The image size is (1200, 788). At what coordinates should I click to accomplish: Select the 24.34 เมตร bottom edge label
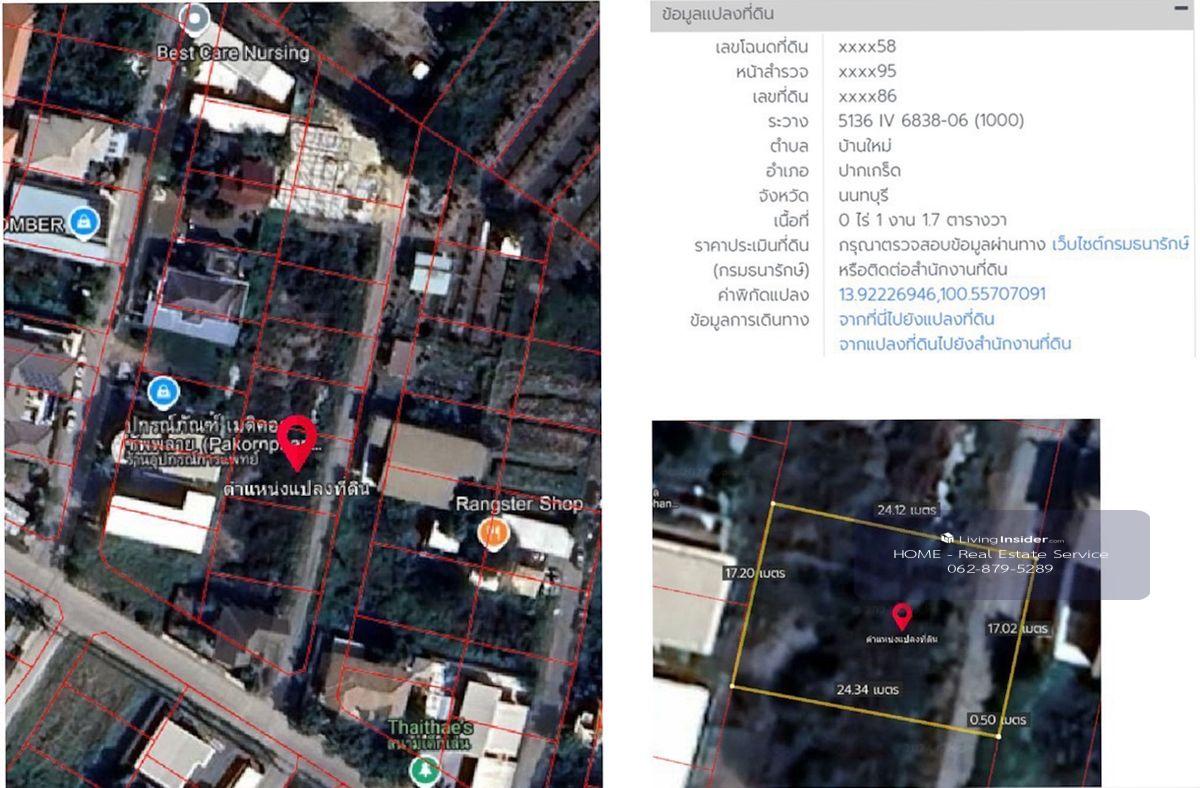(867, 690)
